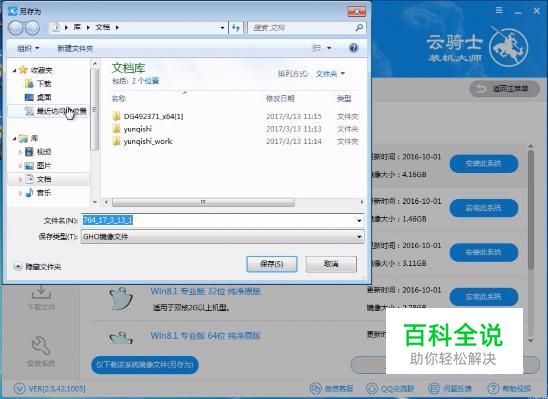Click 安装此系统 for the 3.11GB image
548x399 pixels.
[x=484, y=252]
